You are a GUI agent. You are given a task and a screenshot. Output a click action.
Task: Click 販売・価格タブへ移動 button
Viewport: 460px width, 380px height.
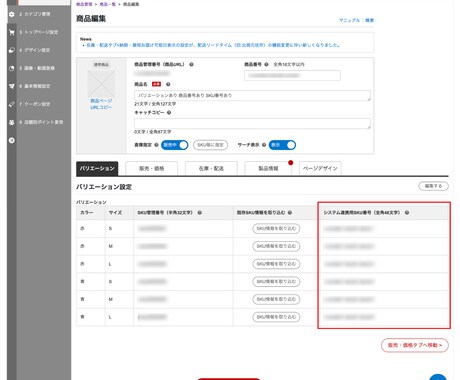415,345
